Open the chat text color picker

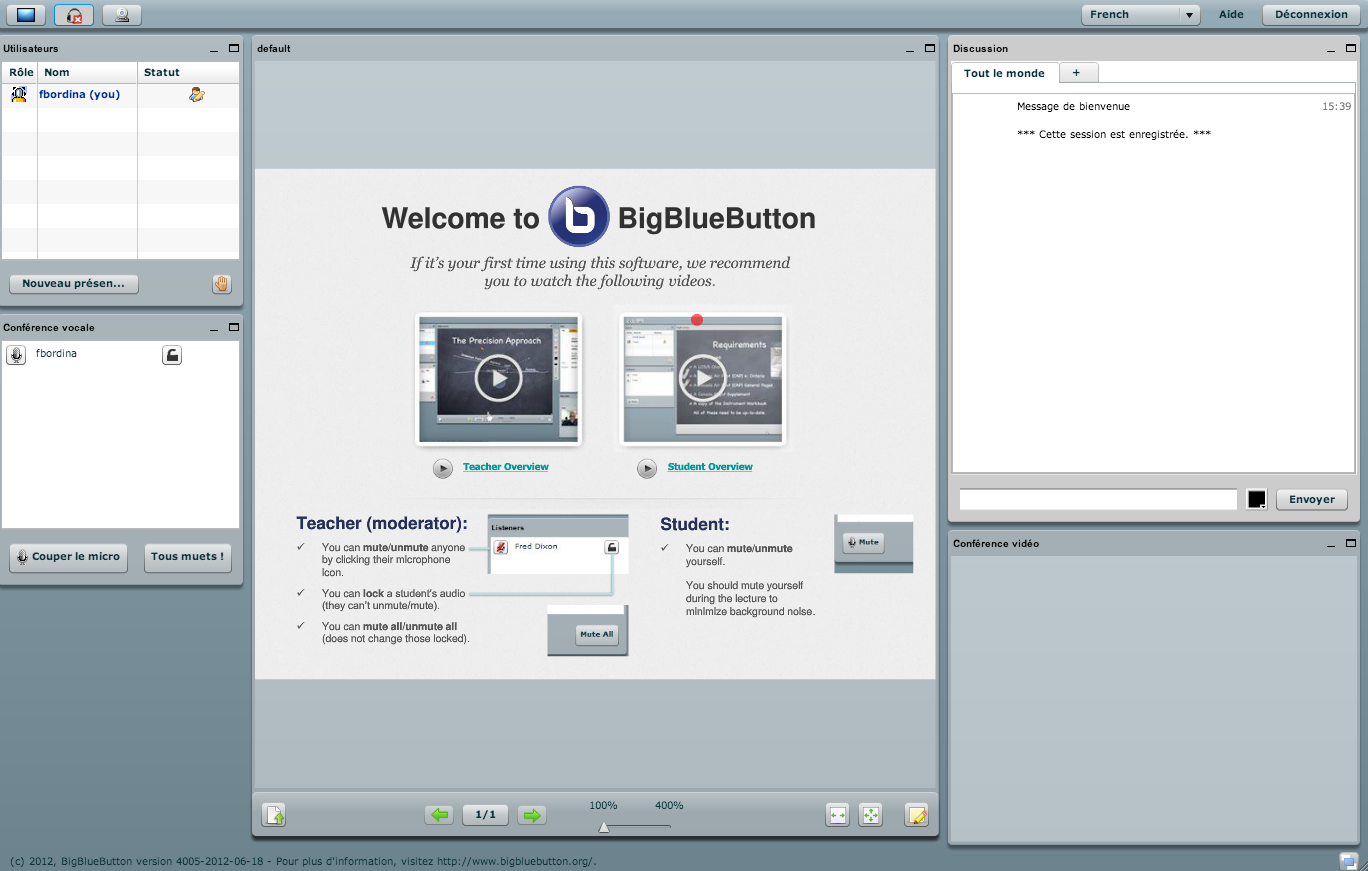pyautogui.click(x=1257, y=499)
